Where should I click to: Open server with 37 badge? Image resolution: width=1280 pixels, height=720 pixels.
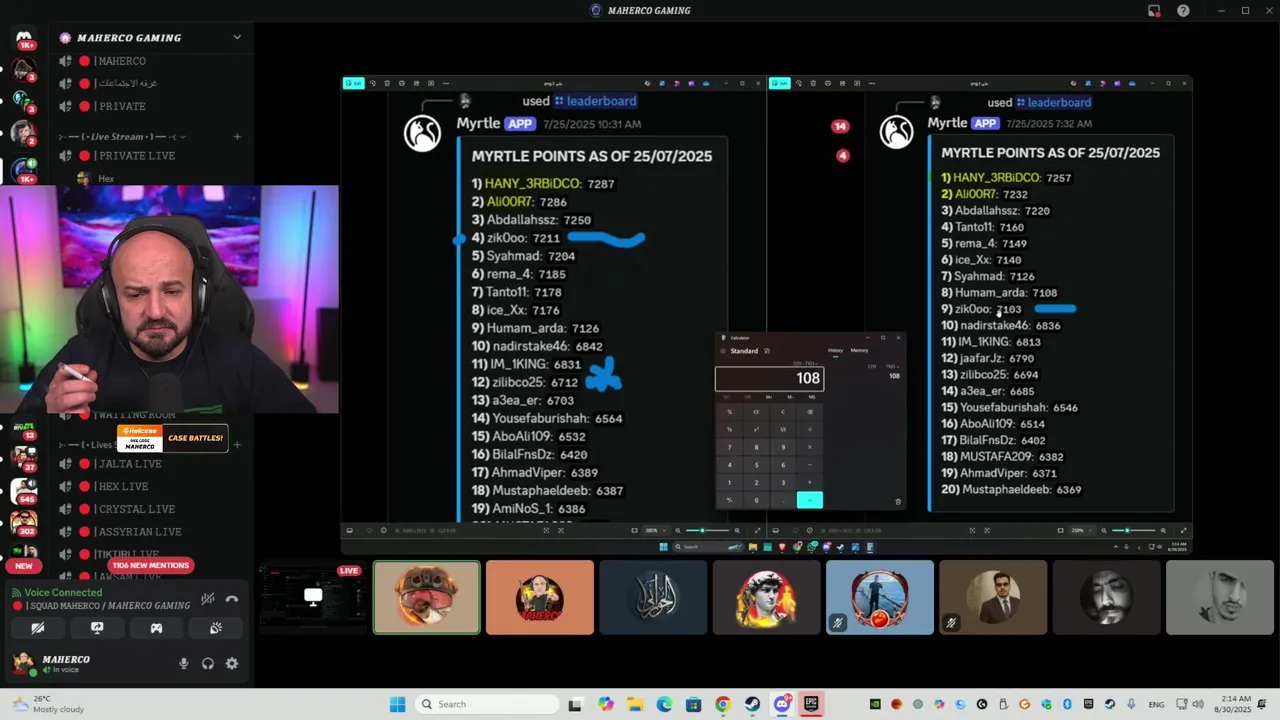point(24,458)
